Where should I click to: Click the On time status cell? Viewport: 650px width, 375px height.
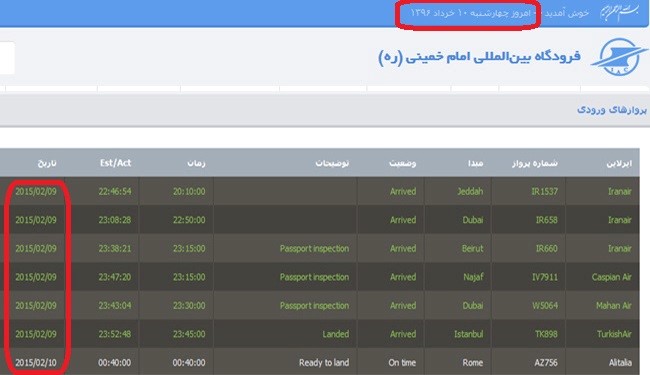click(402, 363)
